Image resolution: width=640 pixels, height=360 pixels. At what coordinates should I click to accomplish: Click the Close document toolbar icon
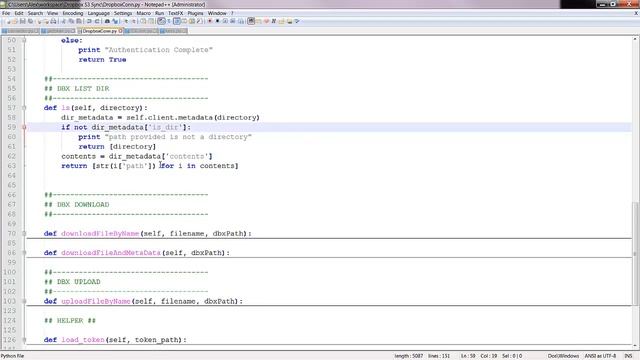point(39,21)
